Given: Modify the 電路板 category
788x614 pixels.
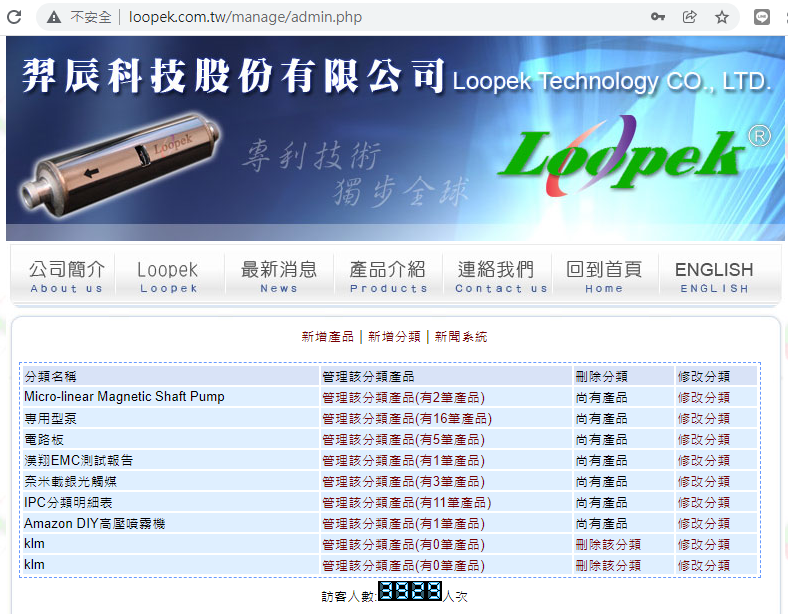Looking at the screenshot, I should tap(704, 440).
